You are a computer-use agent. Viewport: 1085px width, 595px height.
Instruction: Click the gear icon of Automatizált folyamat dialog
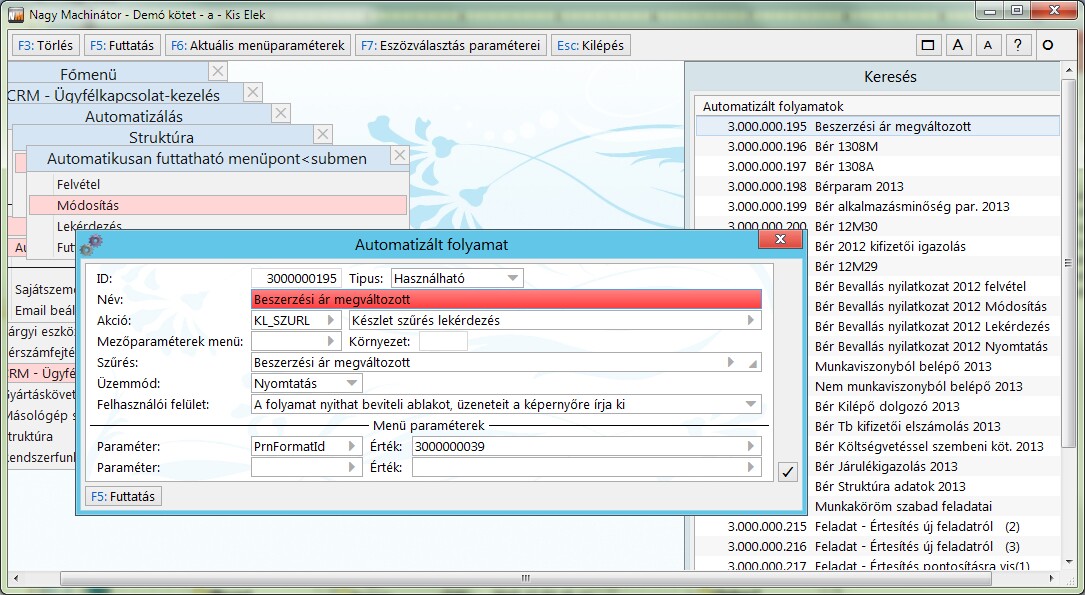point(91,244)
